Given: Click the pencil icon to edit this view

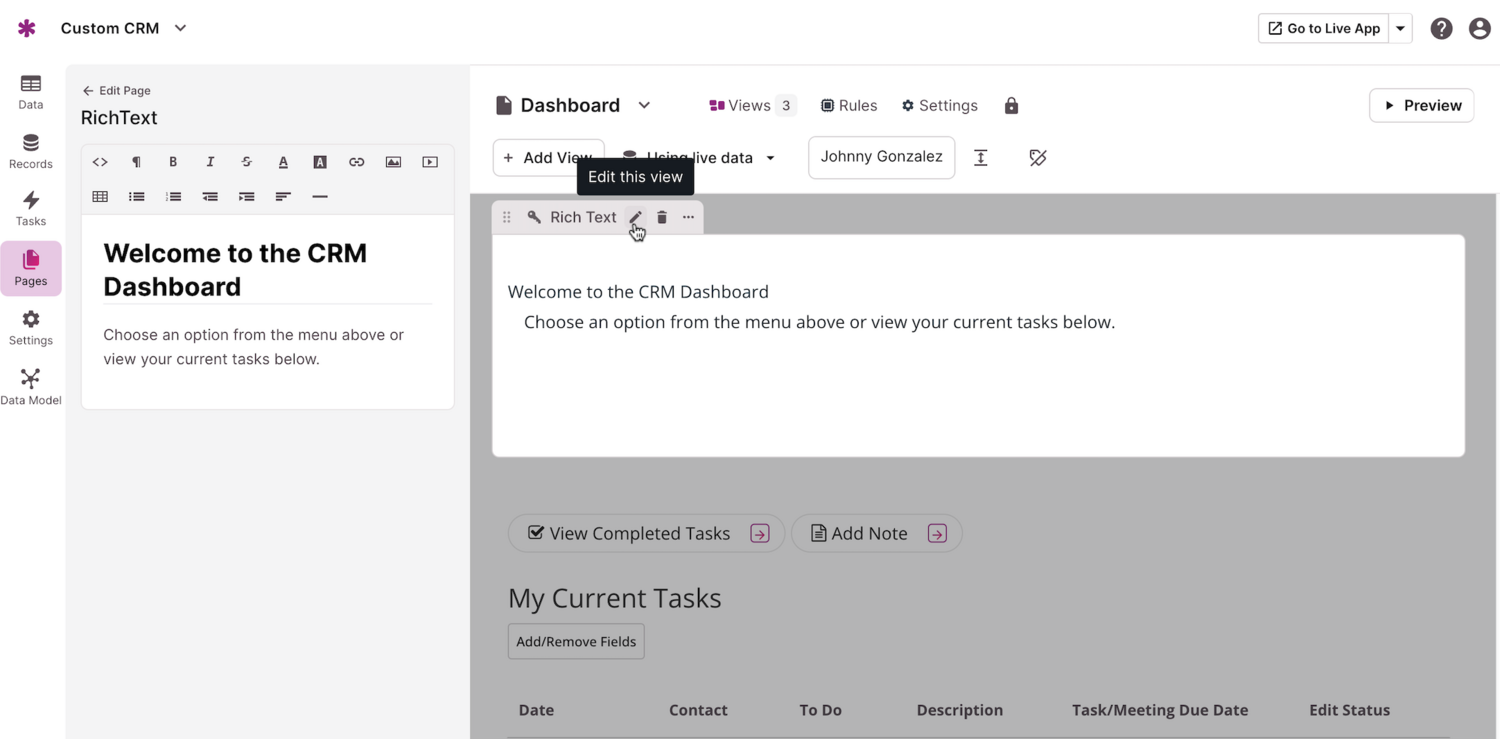Looking at the screenshot, I should tap(635, 217).
